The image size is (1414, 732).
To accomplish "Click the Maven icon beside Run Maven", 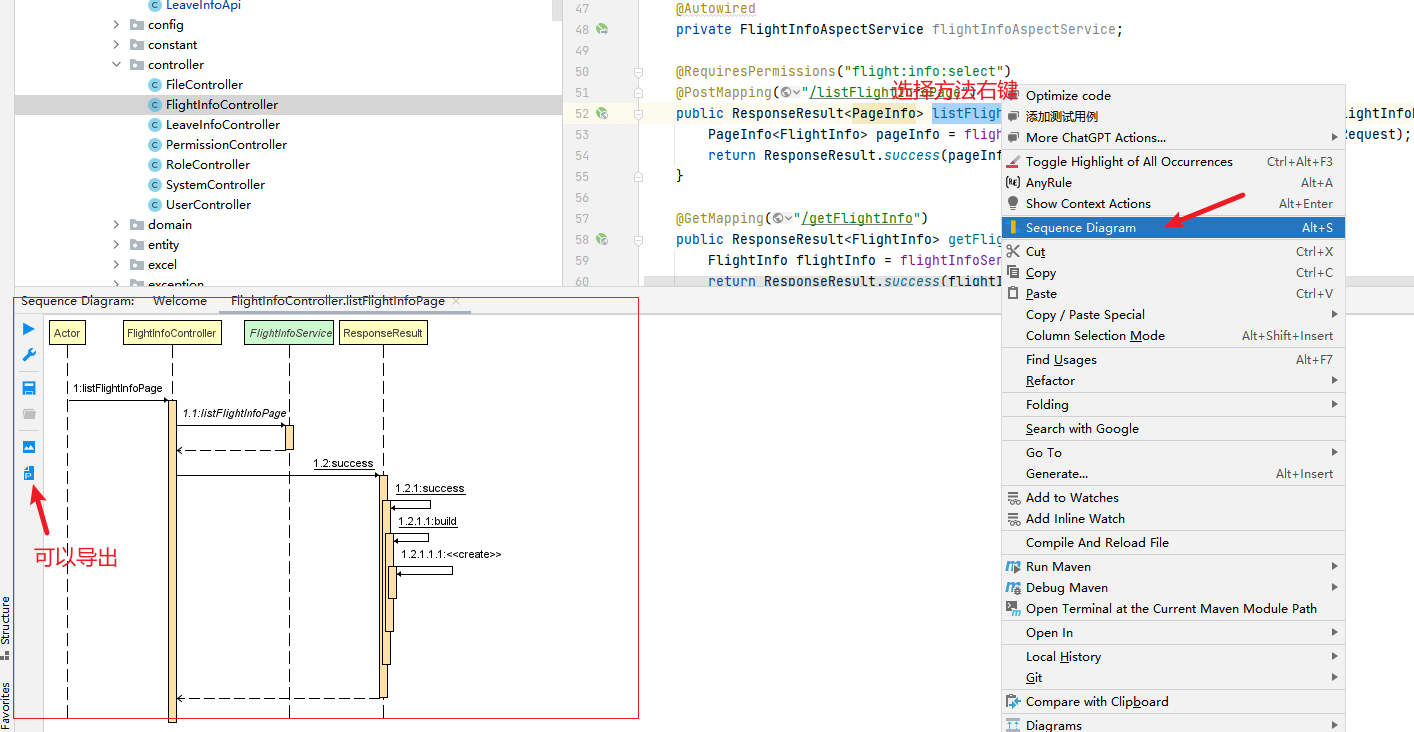I will coord(1013,567).
